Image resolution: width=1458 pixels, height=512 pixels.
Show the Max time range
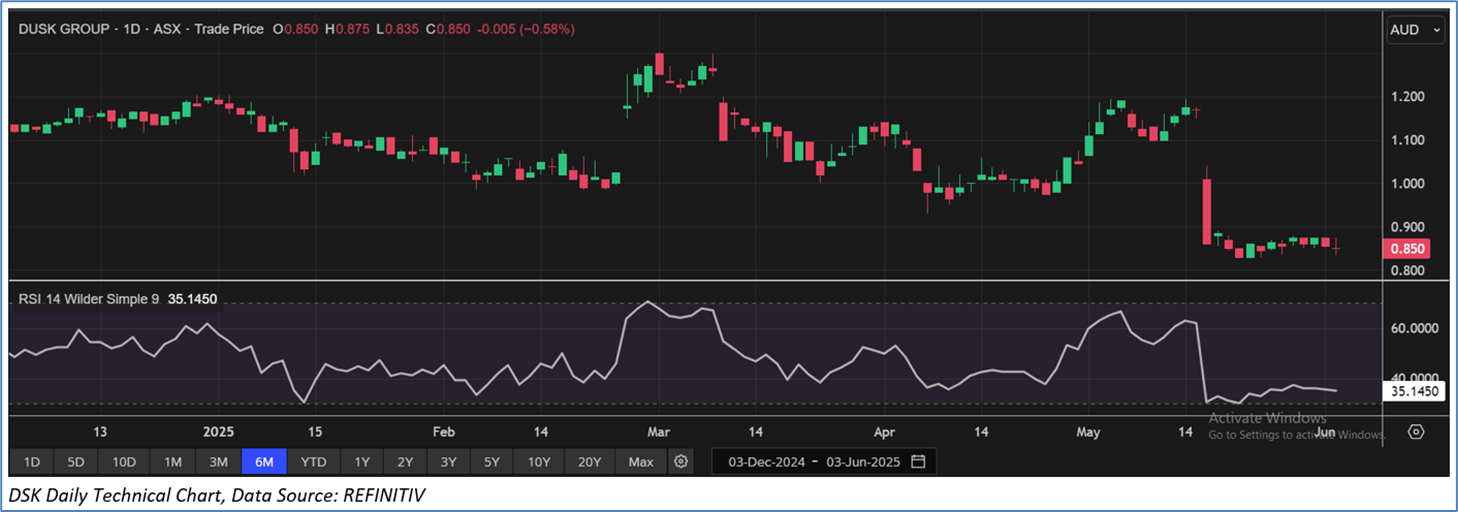click(x=641, y=462)
